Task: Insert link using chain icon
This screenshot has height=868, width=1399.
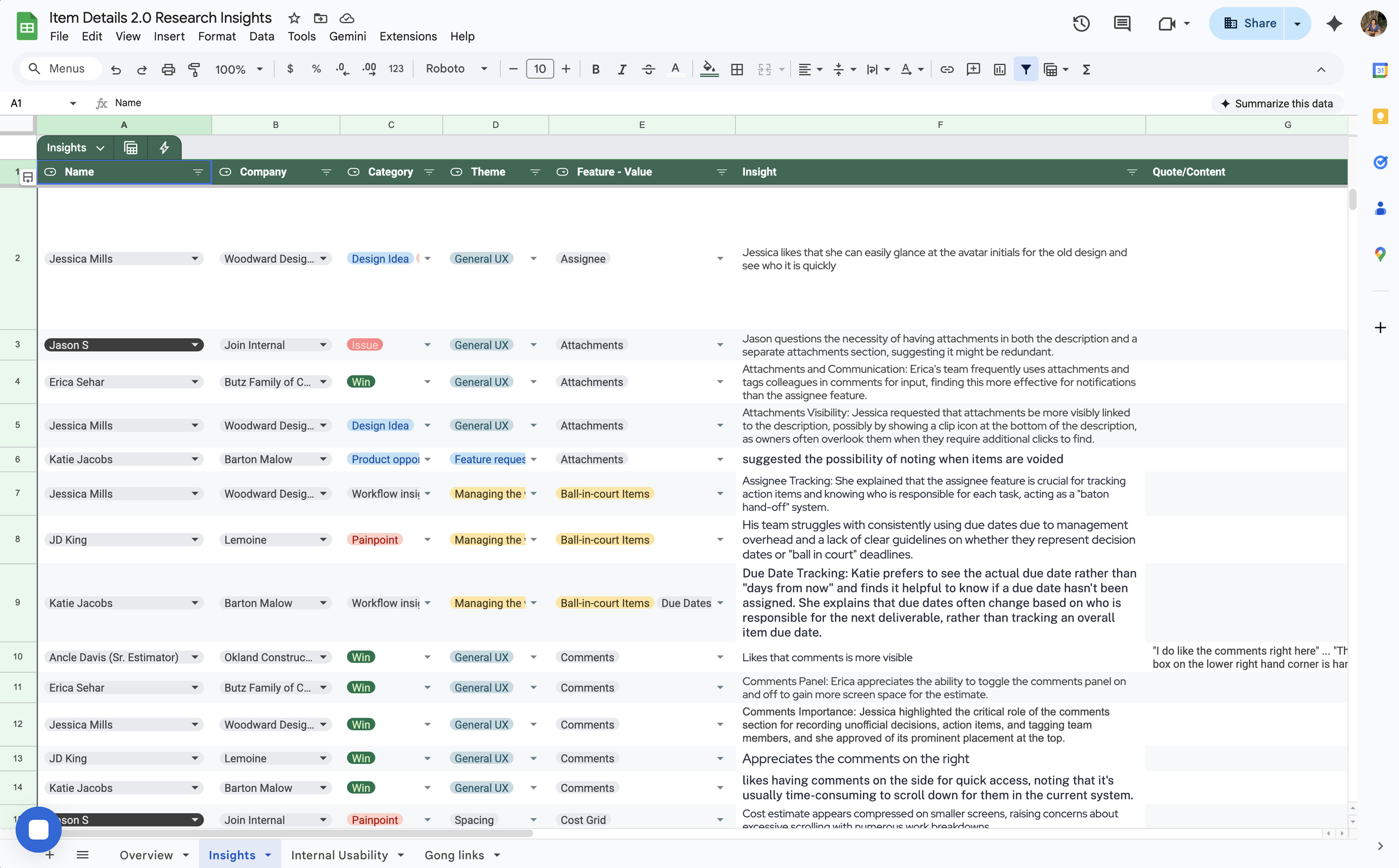Action: (x=946, y=69)
